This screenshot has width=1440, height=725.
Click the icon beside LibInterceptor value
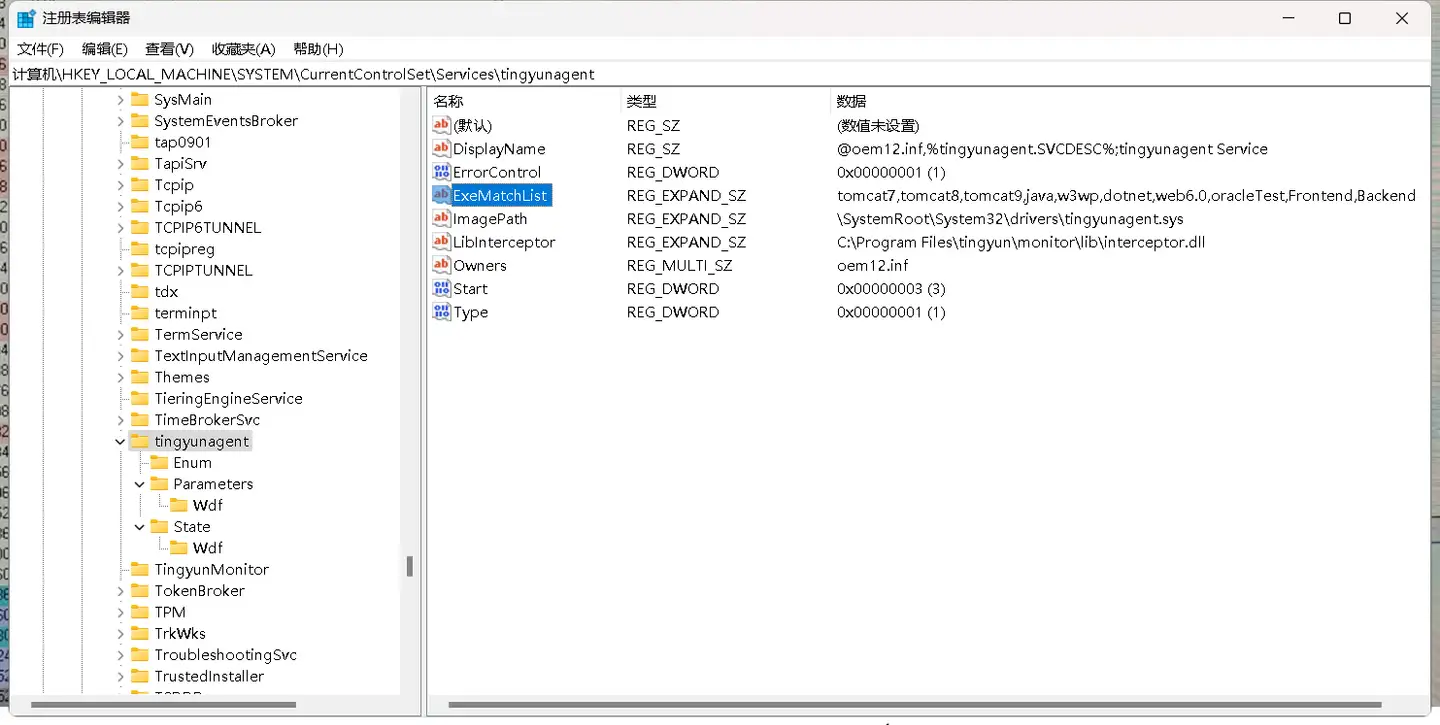point(441,242)
